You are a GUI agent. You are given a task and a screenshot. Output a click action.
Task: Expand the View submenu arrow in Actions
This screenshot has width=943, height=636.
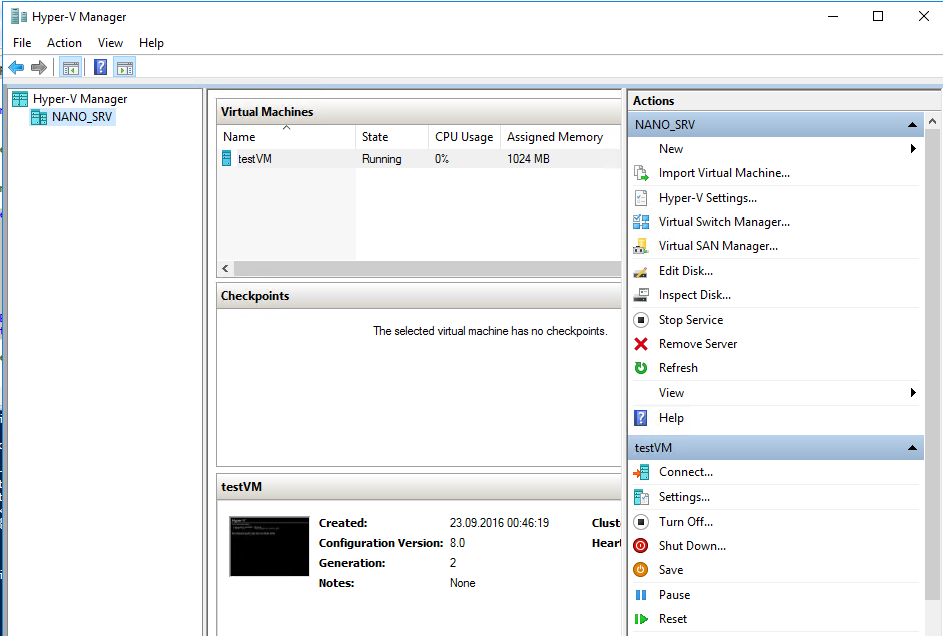click(x=913, y=393)
